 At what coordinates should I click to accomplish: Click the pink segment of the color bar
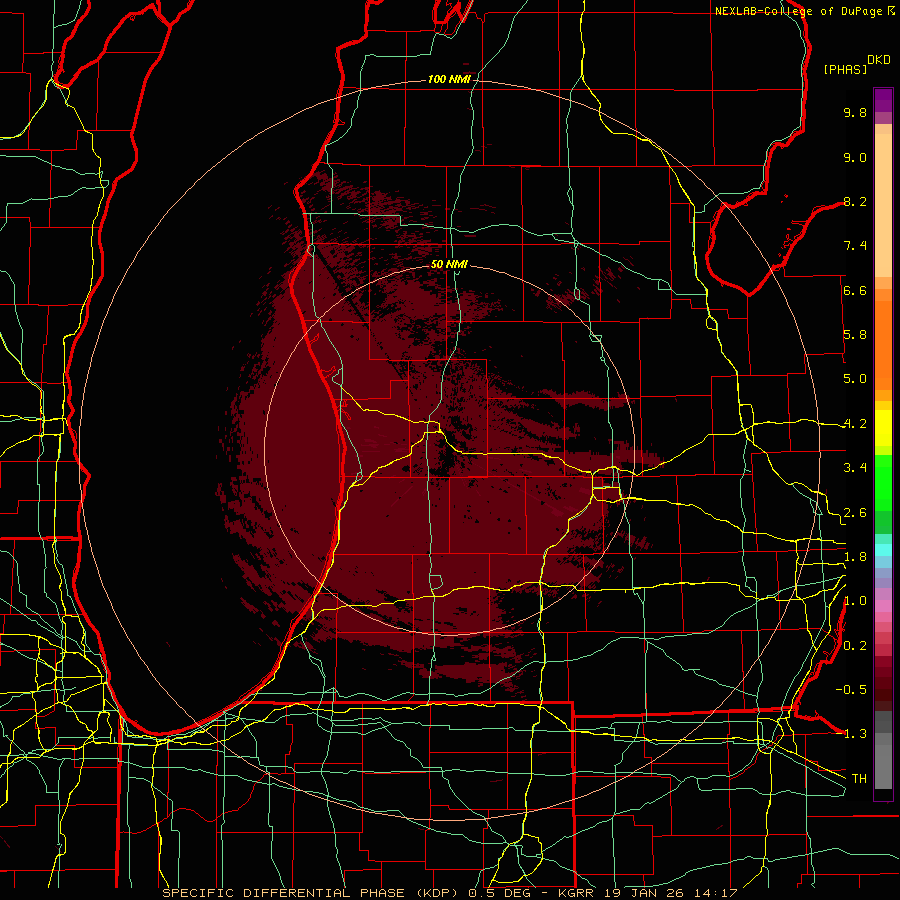(883, 606)
